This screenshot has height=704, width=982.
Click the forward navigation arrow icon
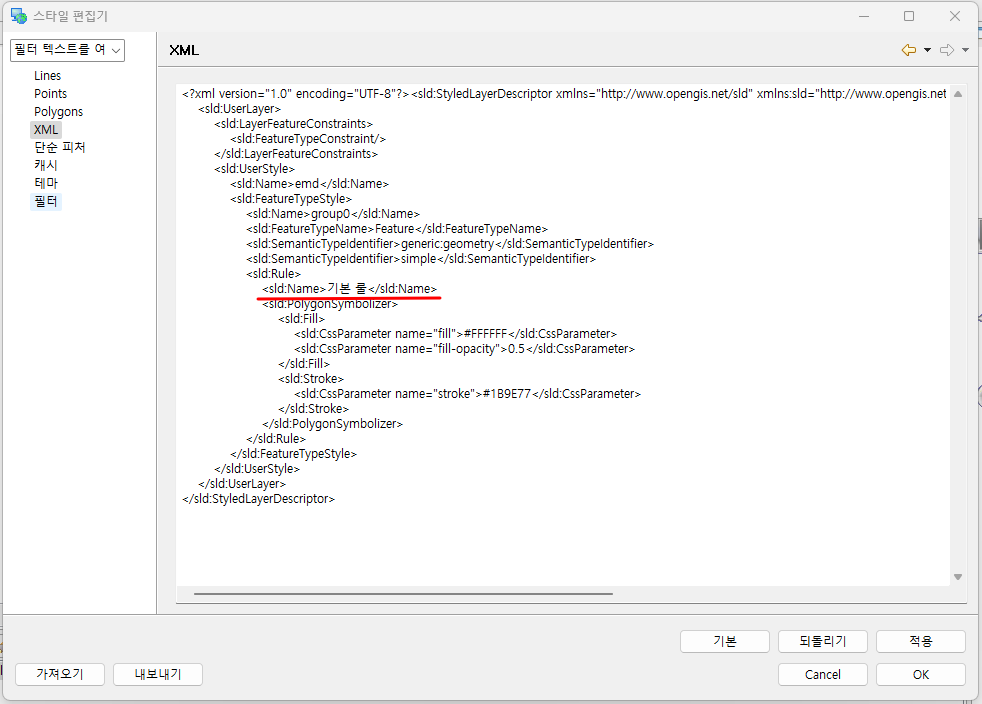[947, 50]
